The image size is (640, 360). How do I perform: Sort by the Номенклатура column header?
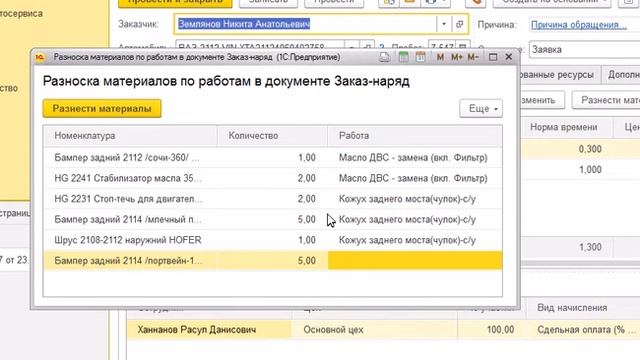coord(130,136)
